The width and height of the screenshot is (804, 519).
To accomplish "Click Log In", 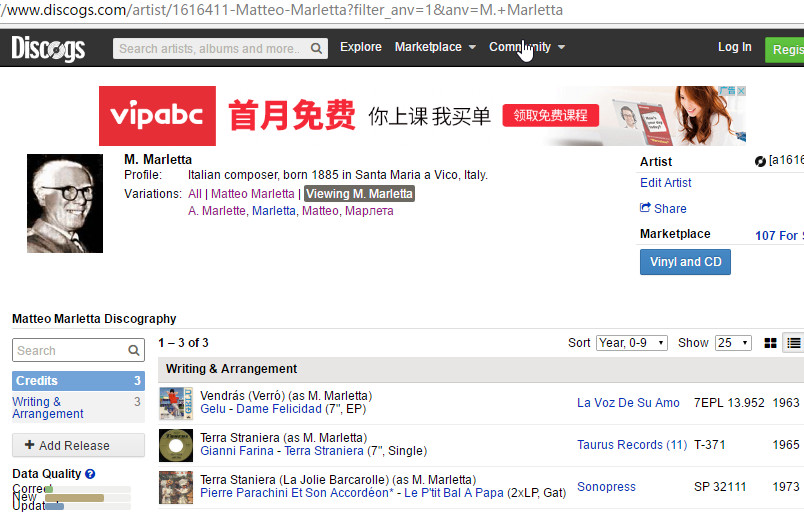I will 734,47.
